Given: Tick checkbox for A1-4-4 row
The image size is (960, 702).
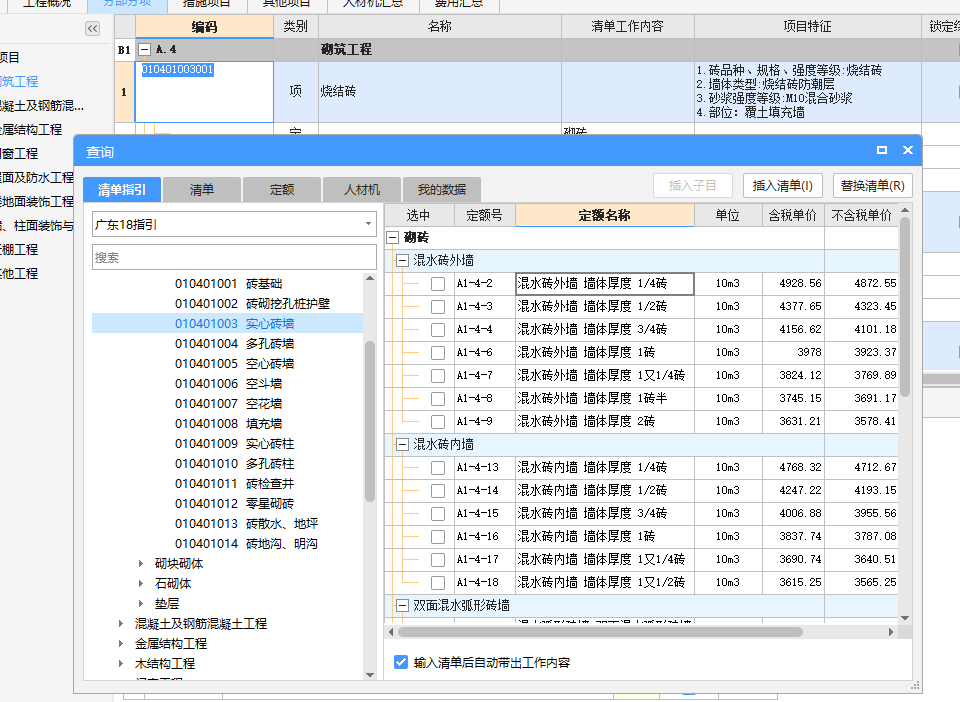Looking at the screenshot, I should [x=438, y=330].
